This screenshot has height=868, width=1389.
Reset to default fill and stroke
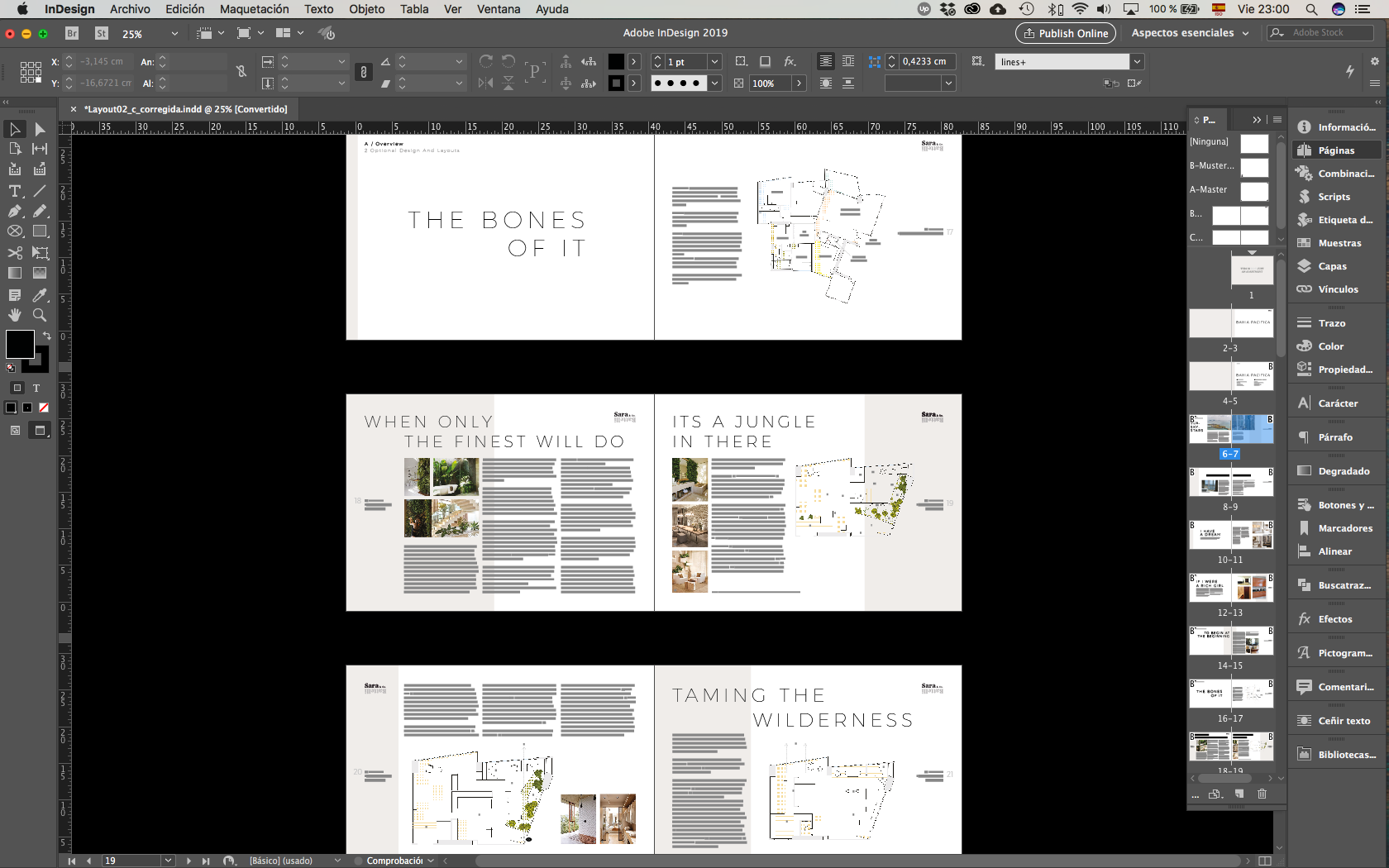[11, 368]
